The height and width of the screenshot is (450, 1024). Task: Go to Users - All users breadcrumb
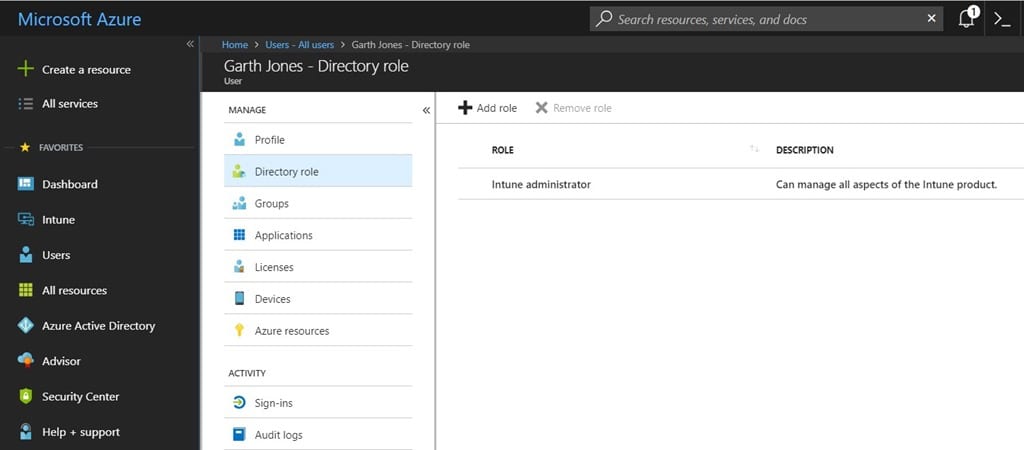coord(299,44)
